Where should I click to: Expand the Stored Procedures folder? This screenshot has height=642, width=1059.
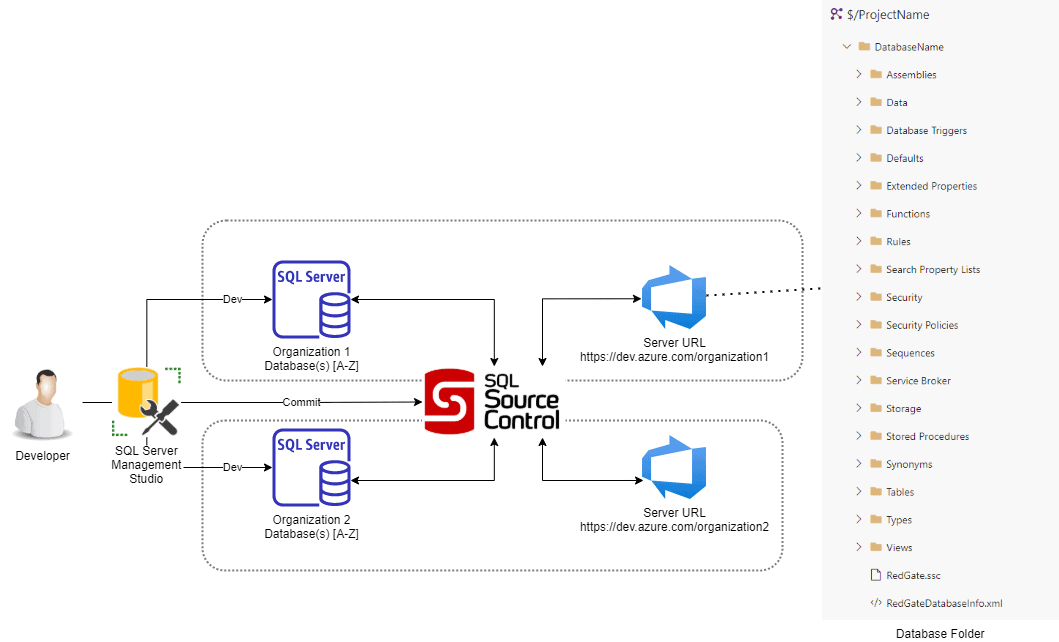pyautogui.click(x=858, y=436)
